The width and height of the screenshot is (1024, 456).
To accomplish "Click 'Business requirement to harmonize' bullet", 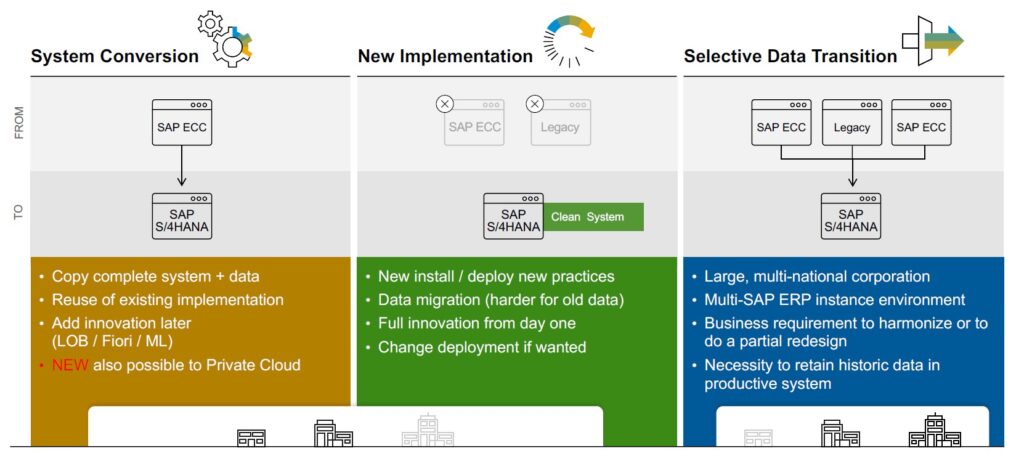I will point(846,332).
